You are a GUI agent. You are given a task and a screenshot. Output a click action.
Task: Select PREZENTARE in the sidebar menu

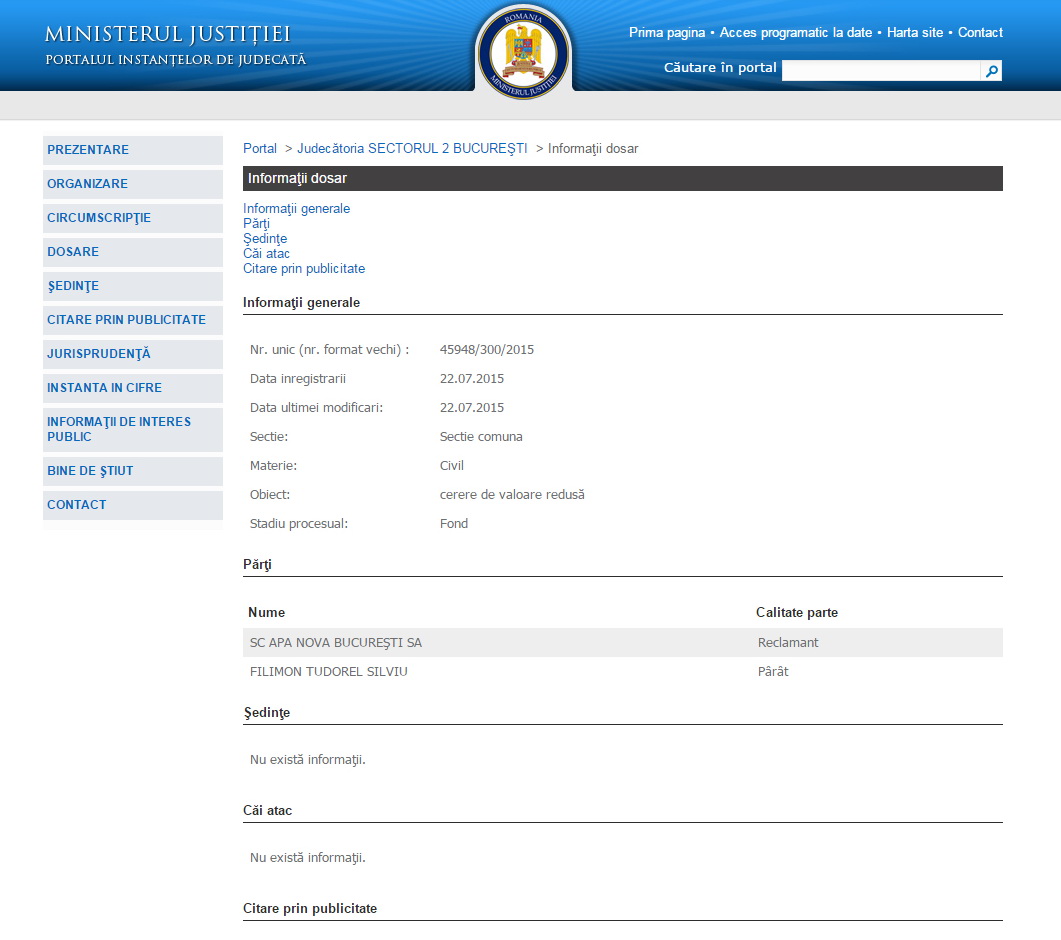coord(88,150)
